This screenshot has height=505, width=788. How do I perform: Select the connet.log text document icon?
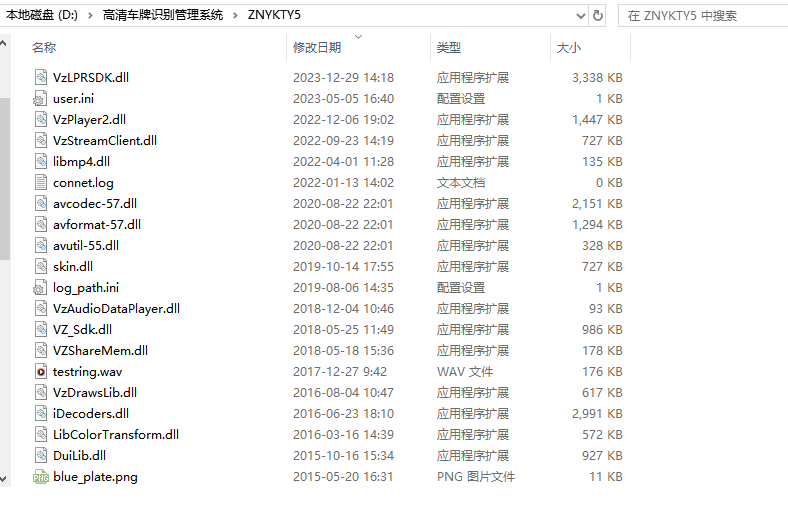tap(41, 182)
